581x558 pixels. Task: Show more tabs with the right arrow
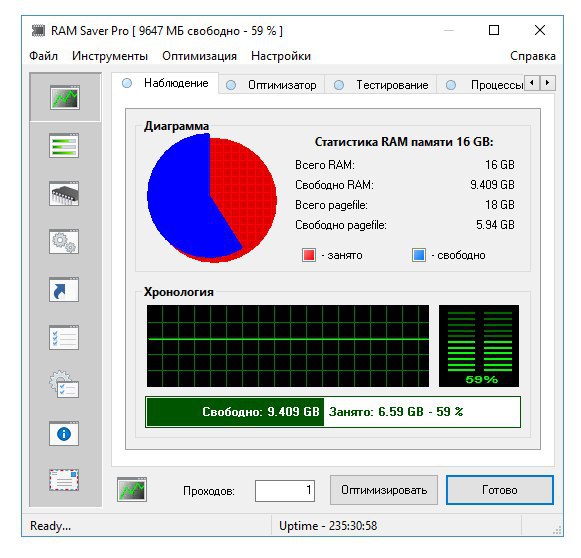tap(548, 83)
